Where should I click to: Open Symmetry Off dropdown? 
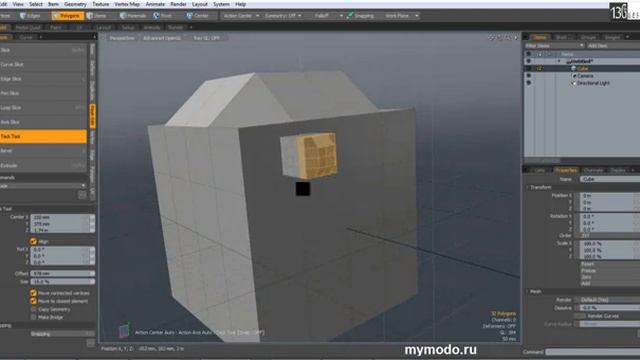pos(283,16)
